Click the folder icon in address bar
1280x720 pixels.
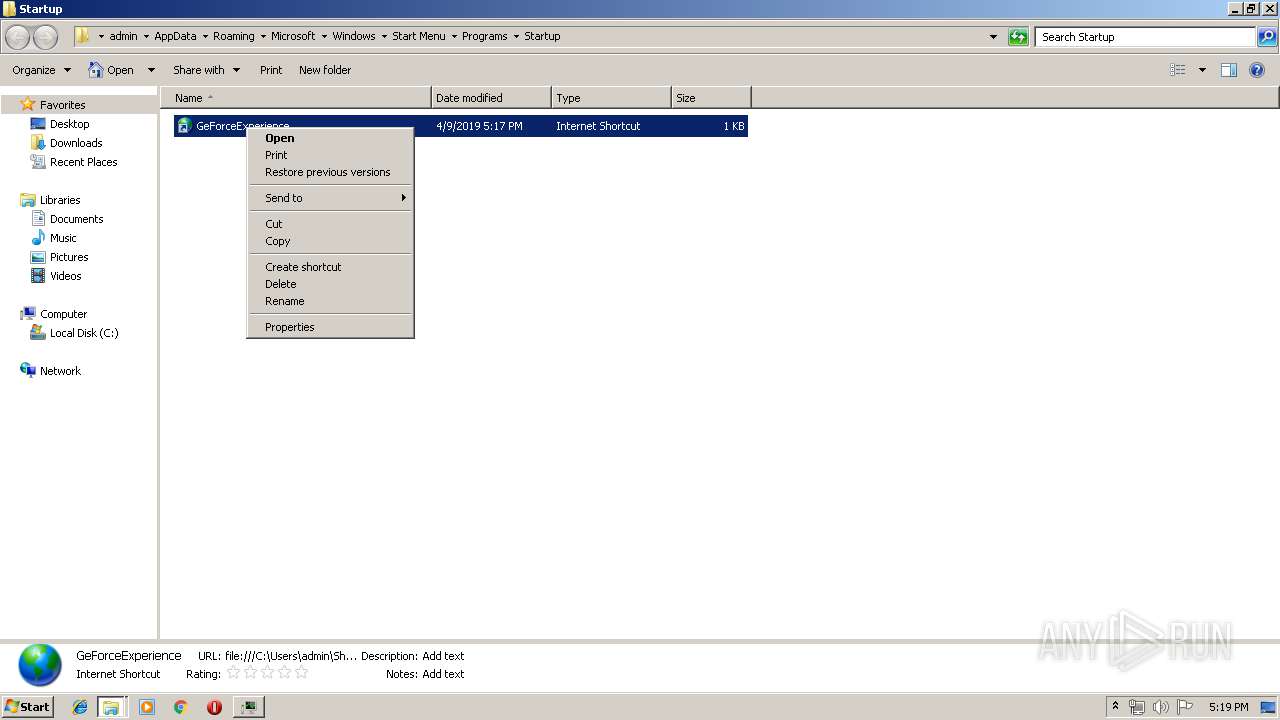point(83,36)
